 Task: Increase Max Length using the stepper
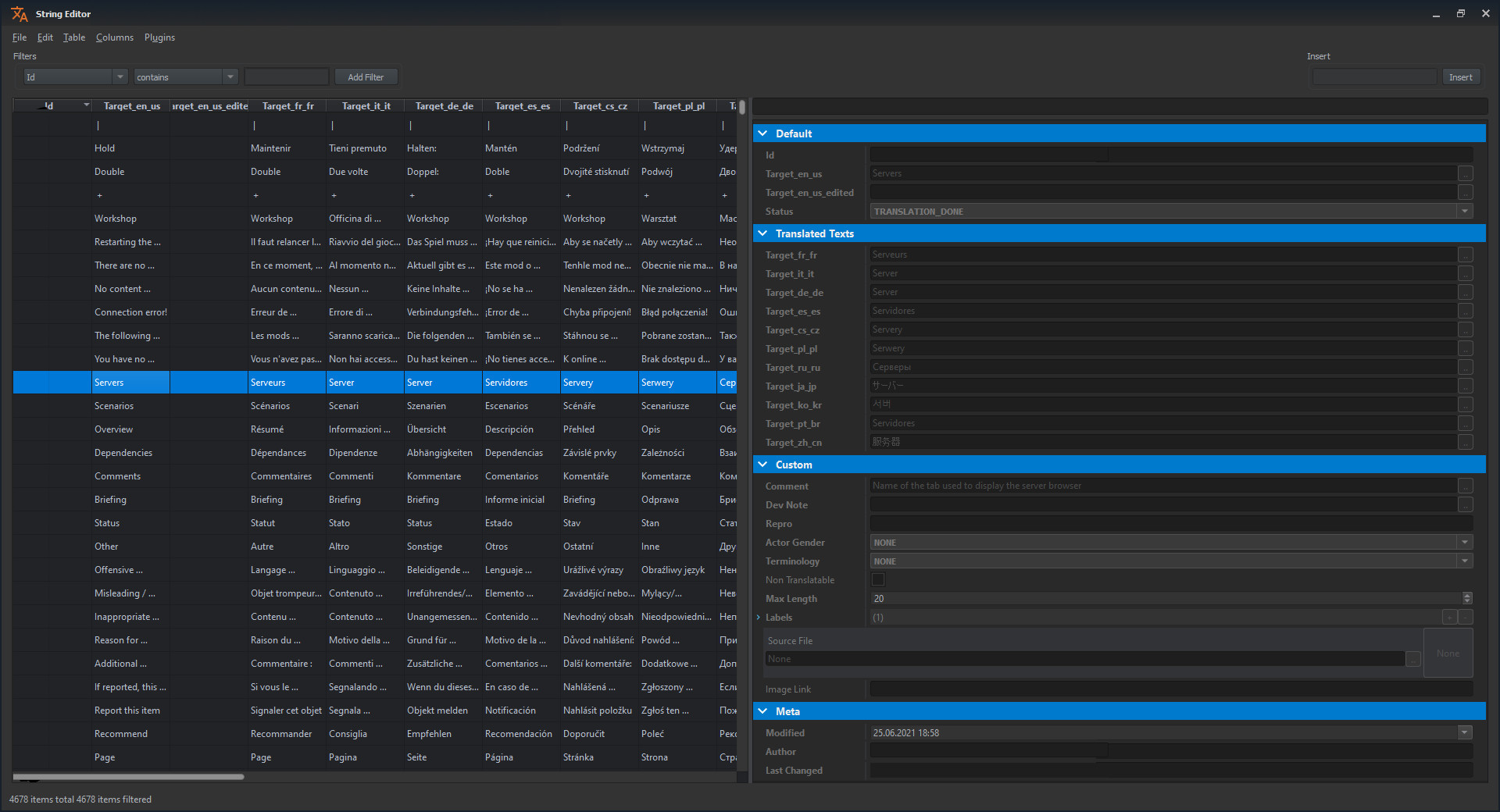[x=1467, y=595]
